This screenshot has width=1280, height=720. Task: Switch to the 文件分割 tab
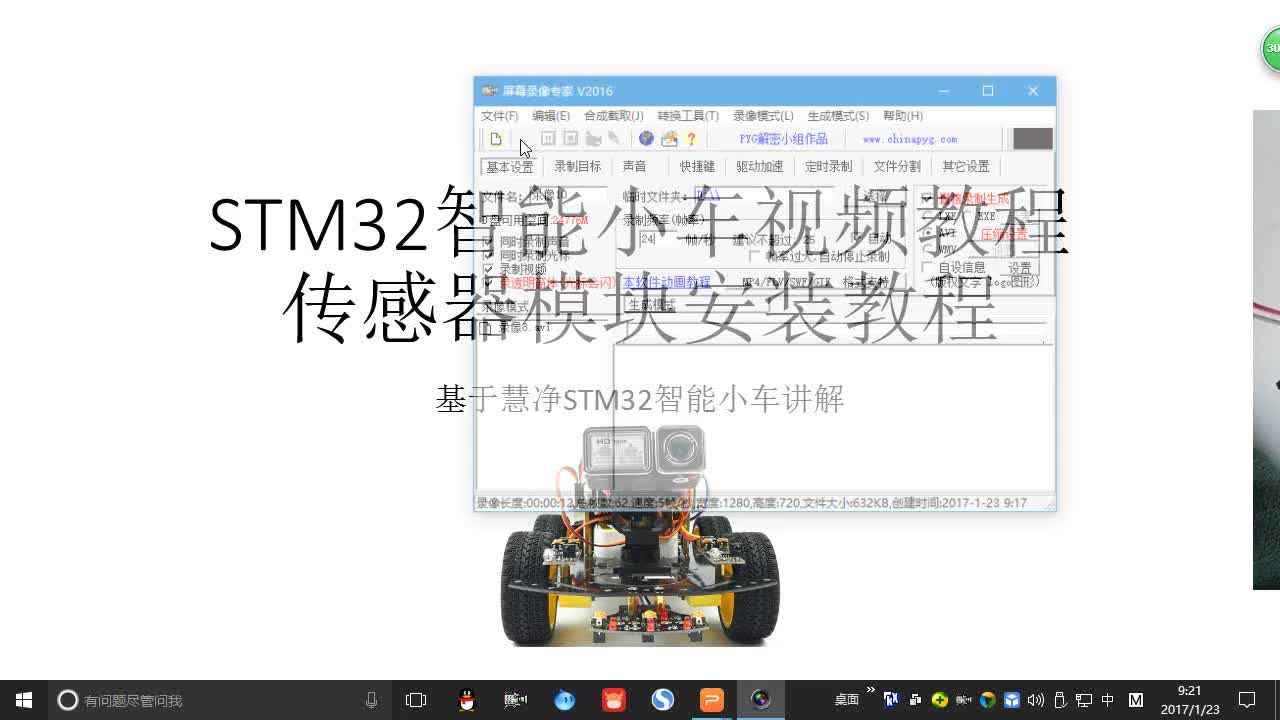pyautogui.click(x=897, y=167)
